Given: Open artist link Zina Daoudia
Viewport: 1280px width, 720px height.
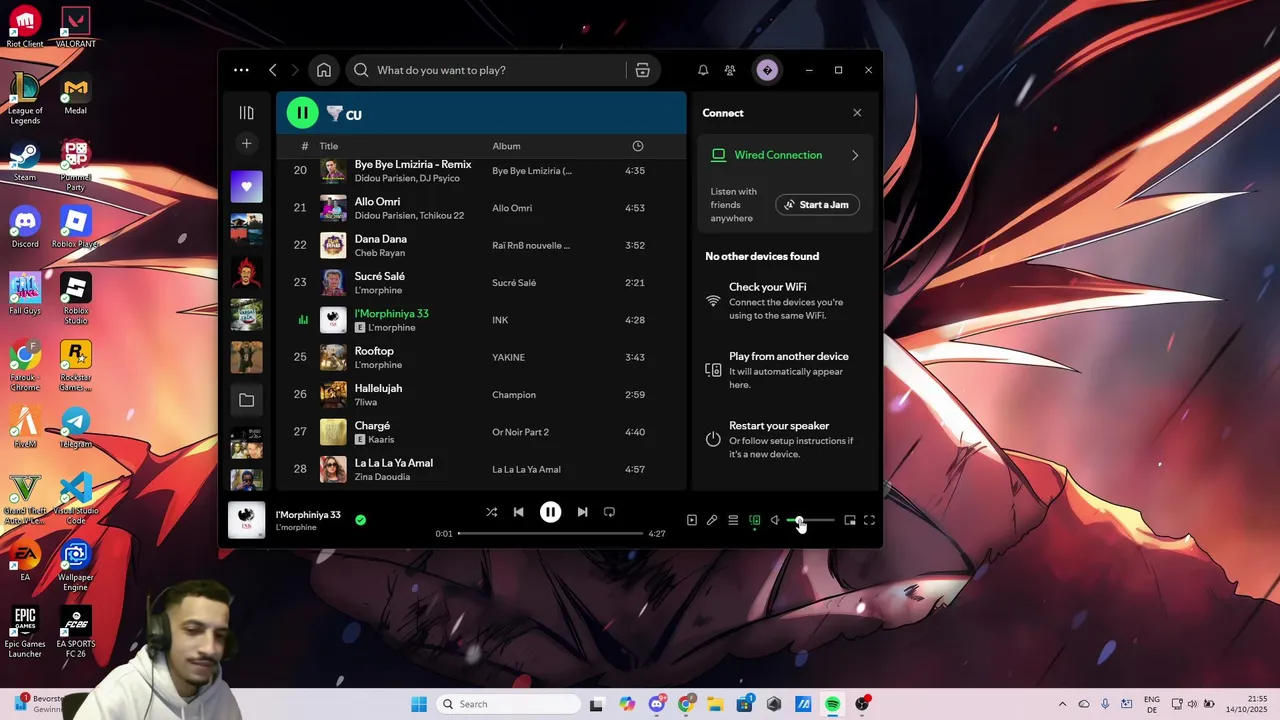Looking at the screenshot, I should click(382, 477).
